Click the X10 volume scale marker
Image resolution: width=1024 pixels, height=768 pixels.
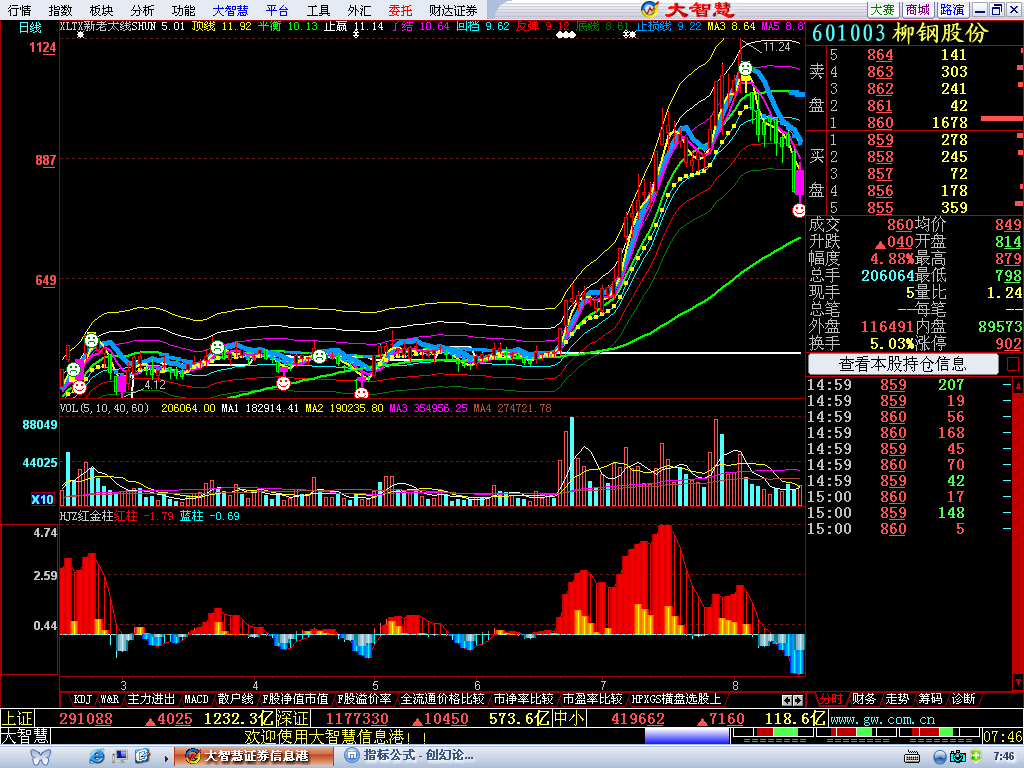(x=42, y=500)
